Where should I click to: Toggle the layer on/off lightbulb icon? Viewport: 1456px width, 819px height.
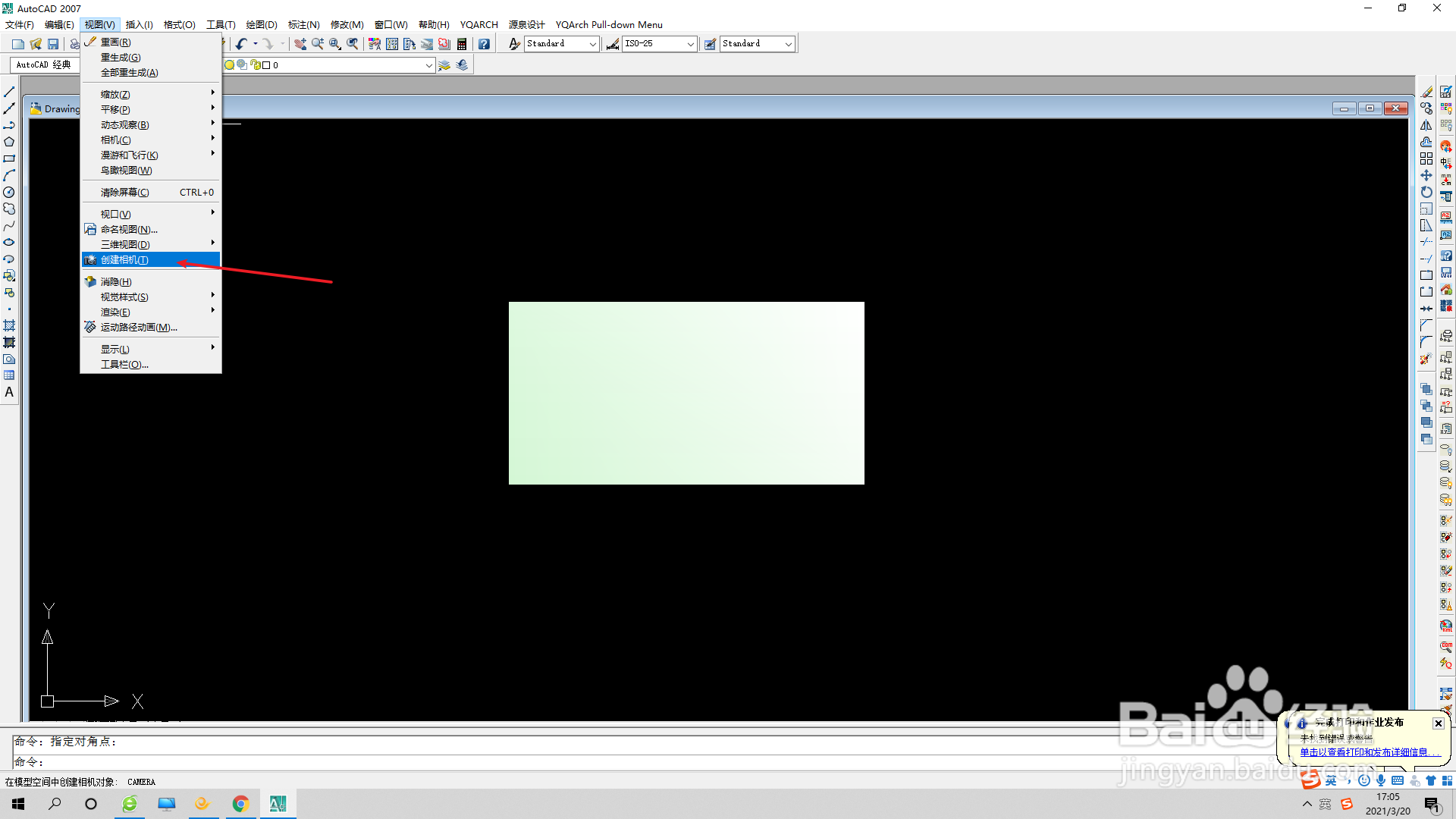tap(229, 65)
